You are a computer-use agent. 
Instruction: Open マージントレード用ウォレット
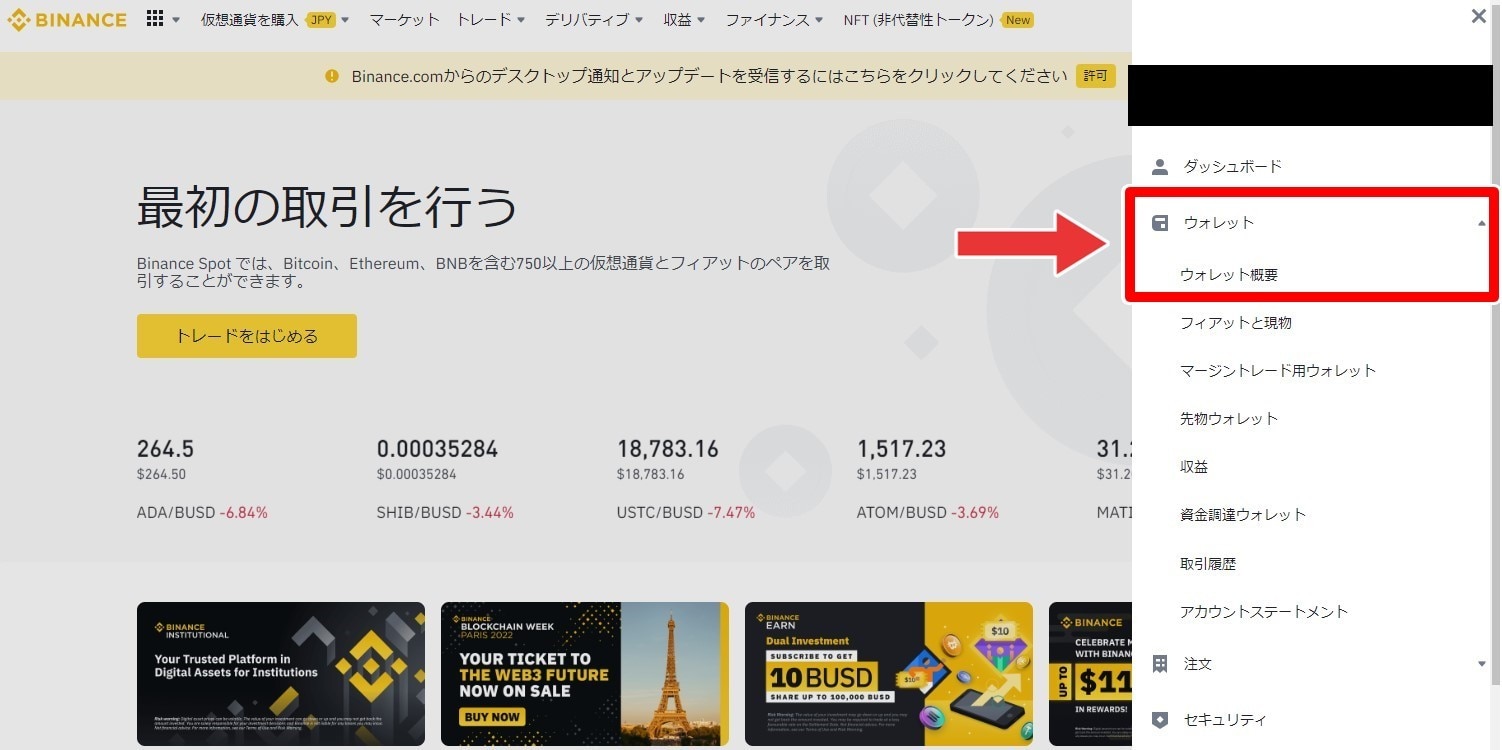[1278, 371]
